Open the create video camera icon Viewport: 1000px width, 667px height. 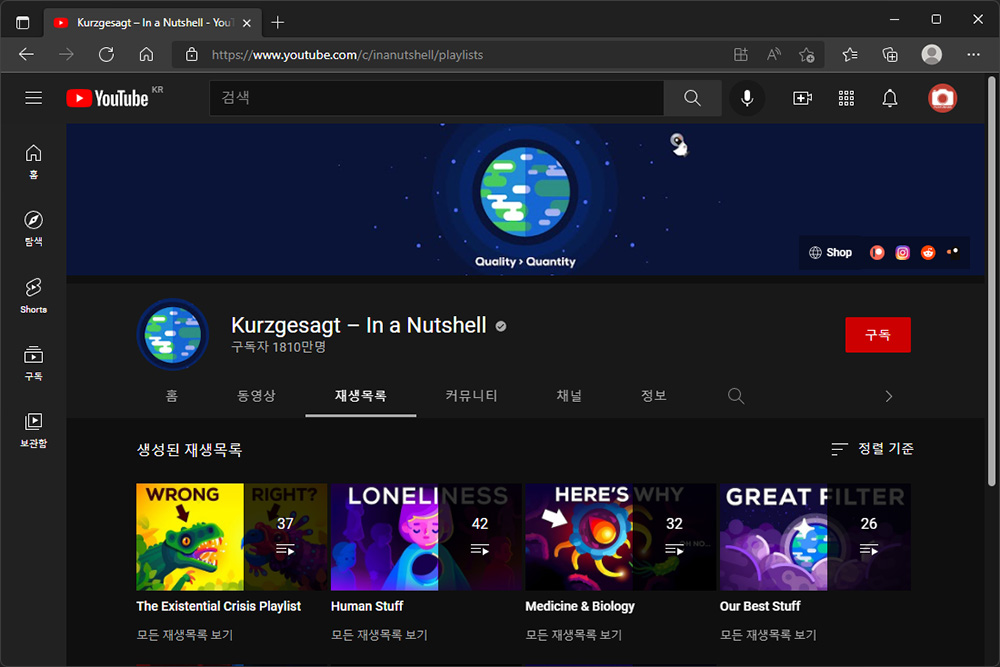pyautogui.click(x=802, y=98)
